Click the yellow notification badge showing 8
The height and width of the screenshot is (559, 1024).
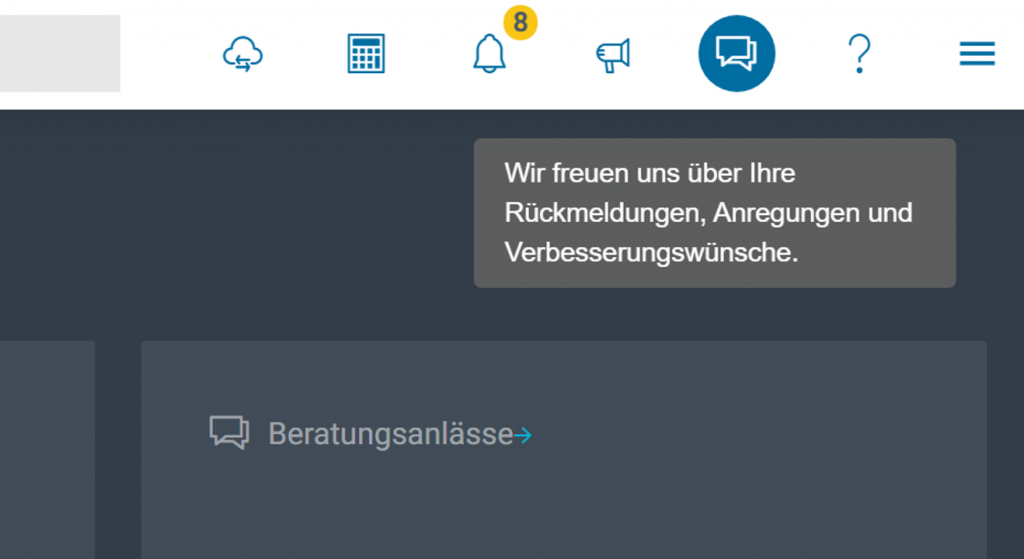(x=520, y=23)
